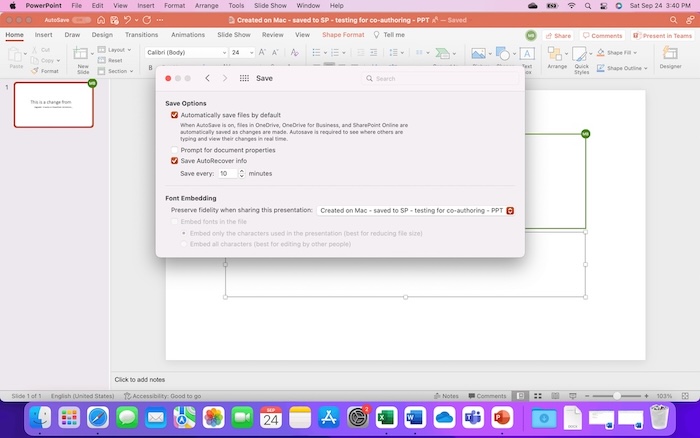Show all preferences with the grid icon
700x438 pixels.
(244, 78)
